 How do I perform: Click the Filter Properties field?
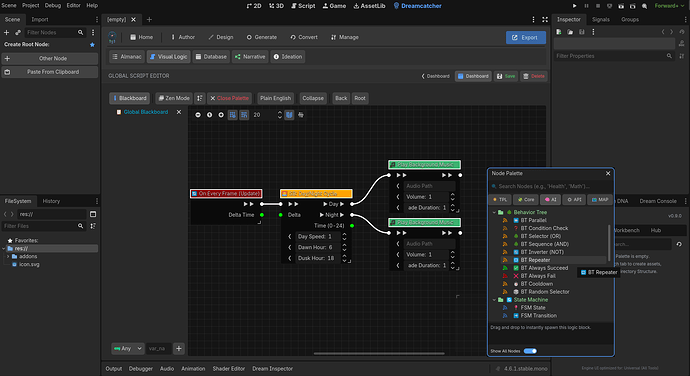[613, 56]
